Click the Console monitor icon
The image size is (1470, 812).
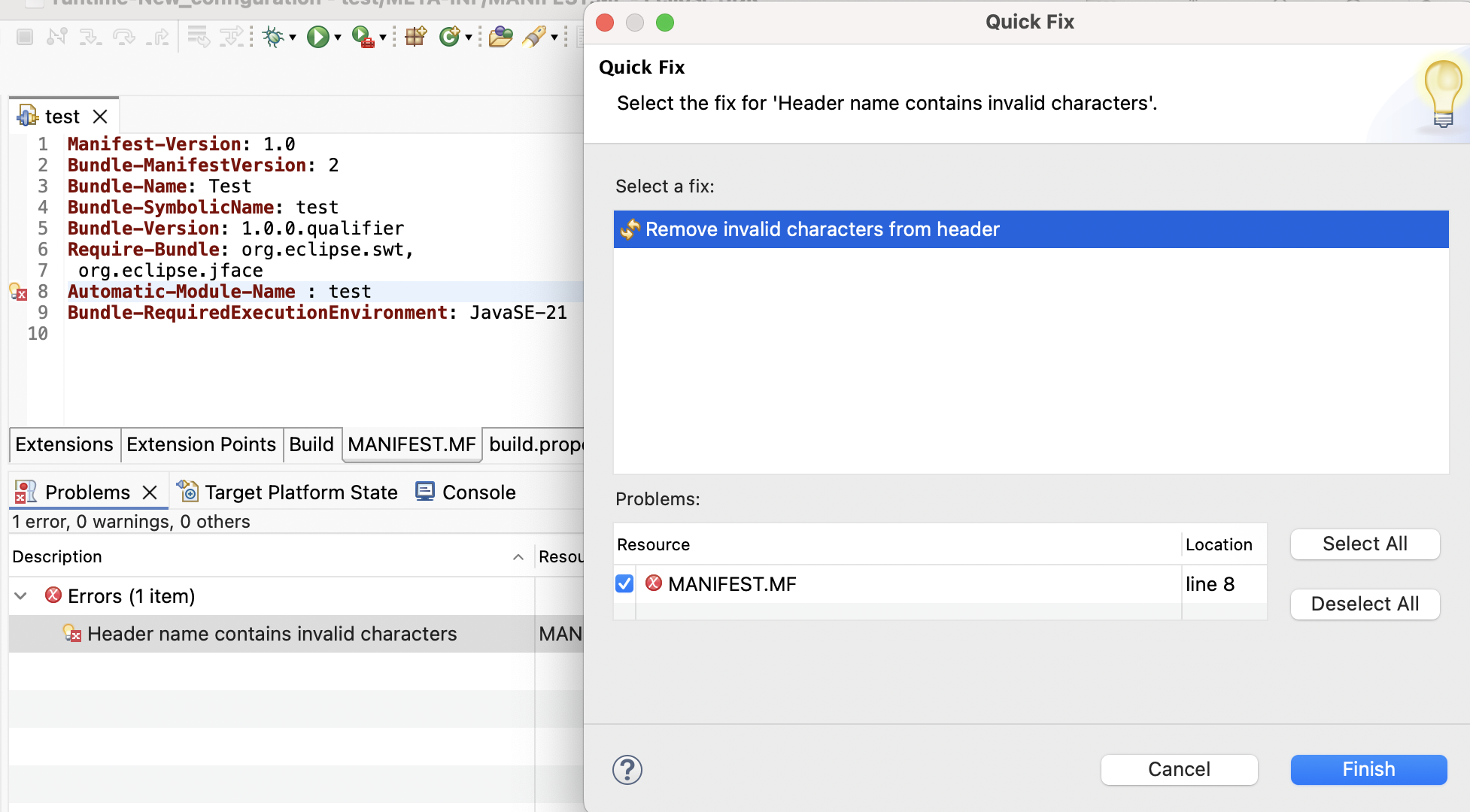tap(425, 492)
